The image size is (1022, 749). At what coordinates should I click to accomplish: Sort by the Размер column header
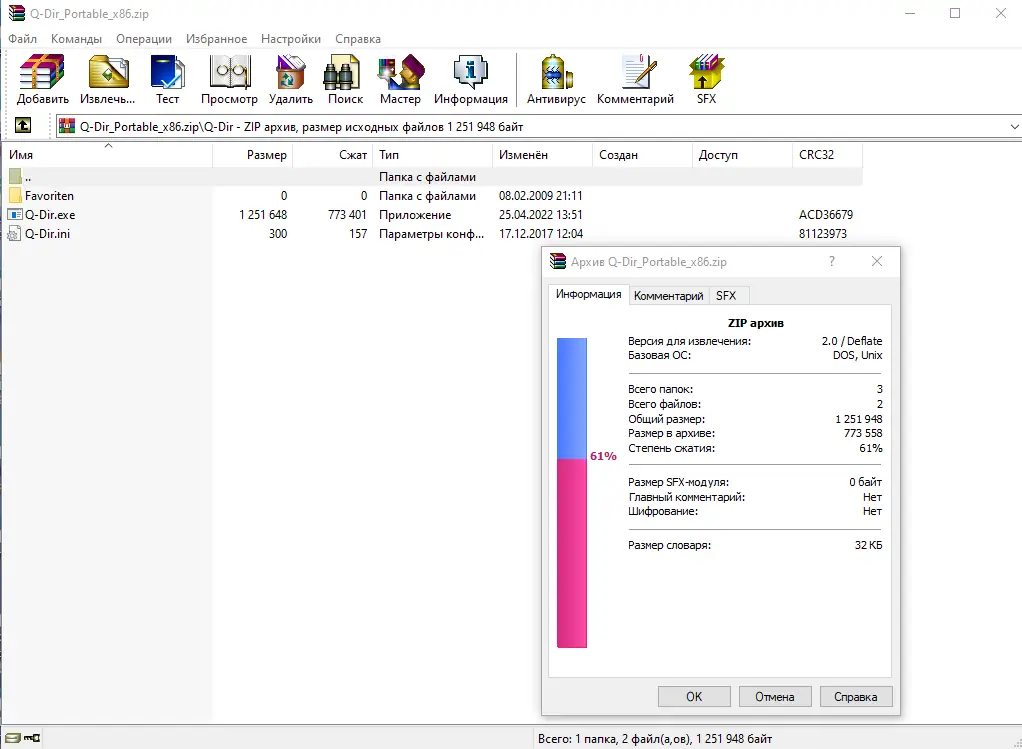click(x=253, y=154)
